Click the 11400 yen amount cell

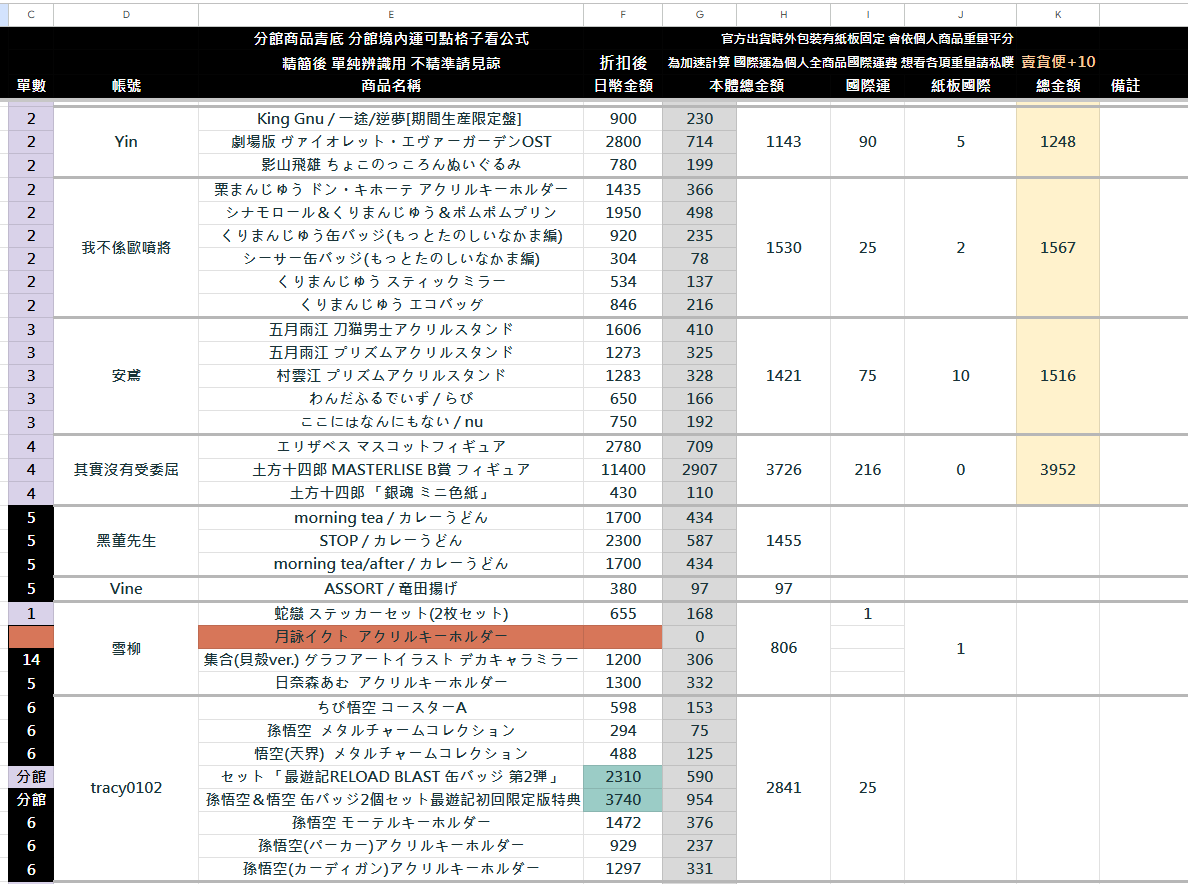pyautogui.click(x=623, y=470)
